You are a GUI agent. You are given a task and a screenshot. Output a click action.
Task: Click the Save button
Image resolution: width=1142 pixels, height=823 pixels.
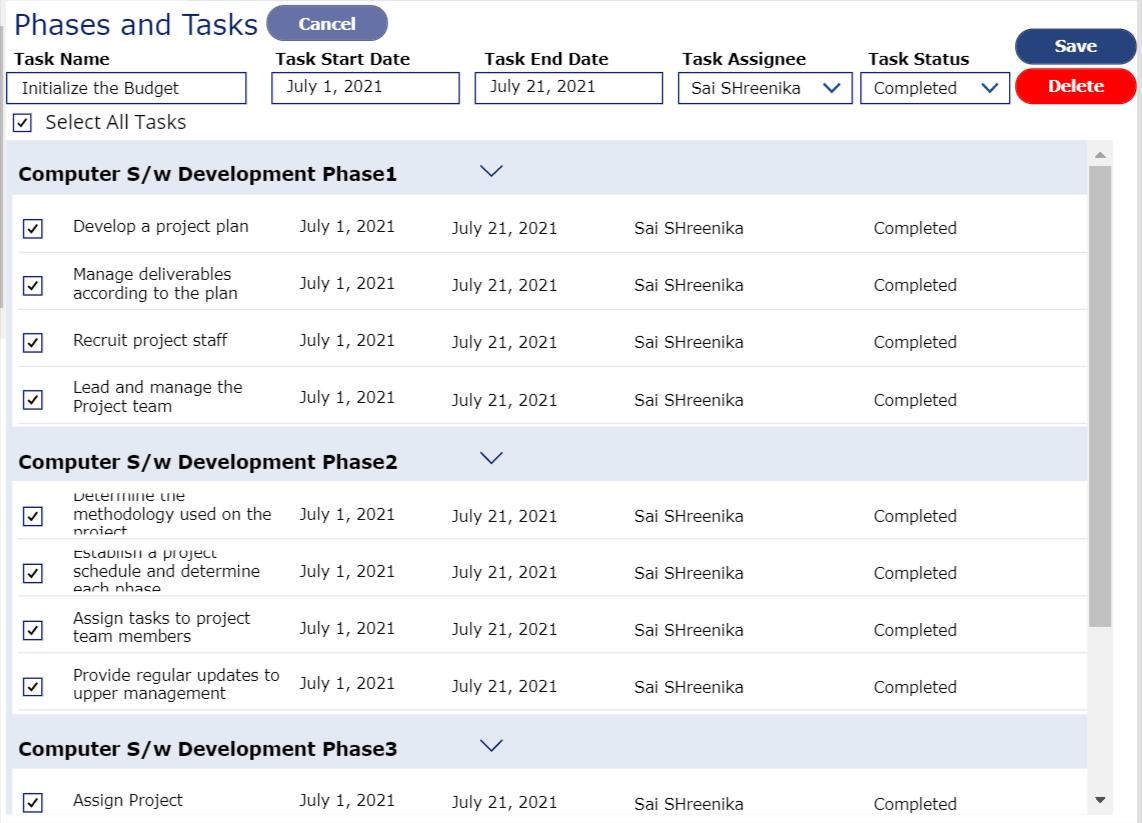click(1075, 45)
